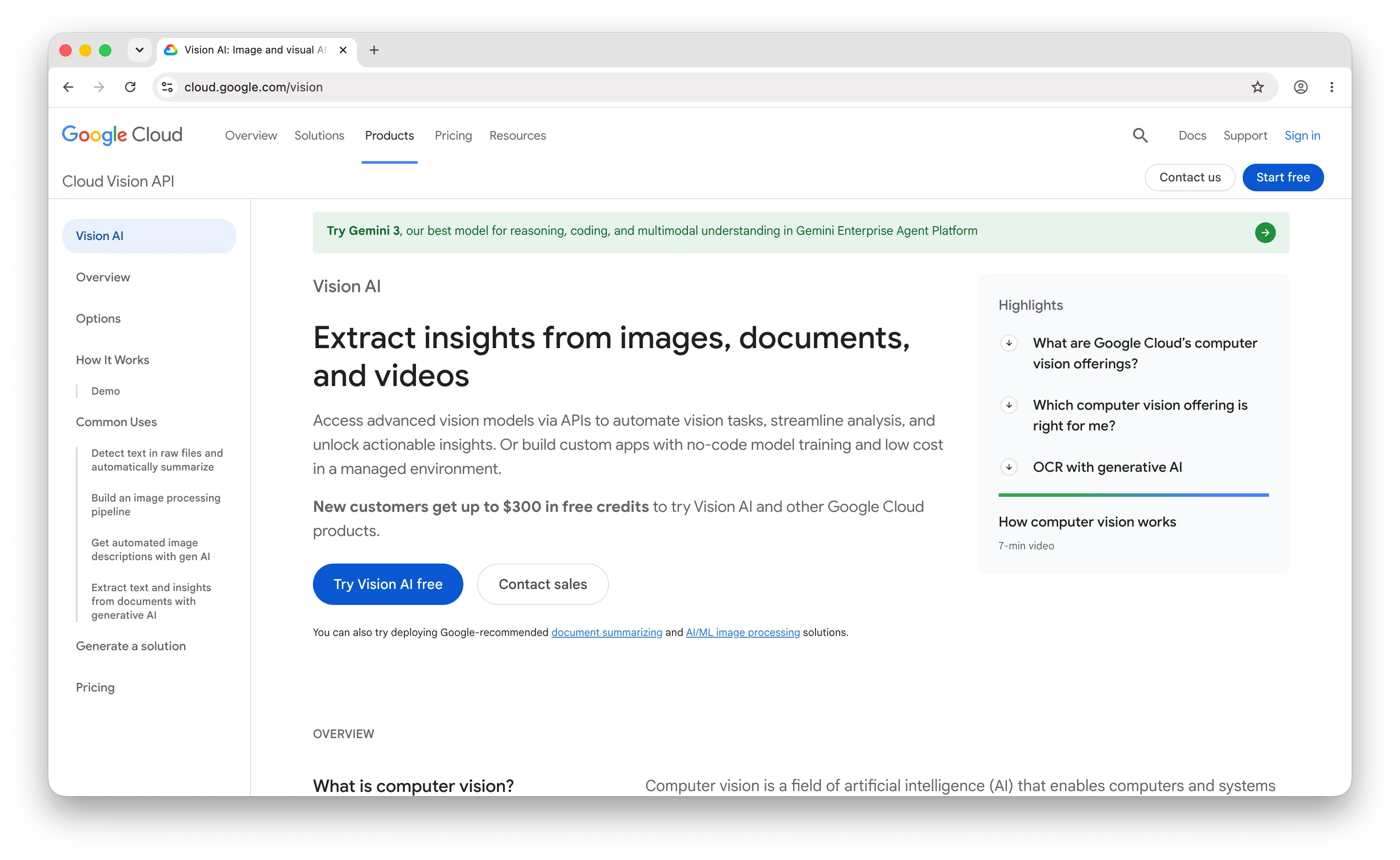
Task: Click Try Vision AI free button
Action: [388, 584]
